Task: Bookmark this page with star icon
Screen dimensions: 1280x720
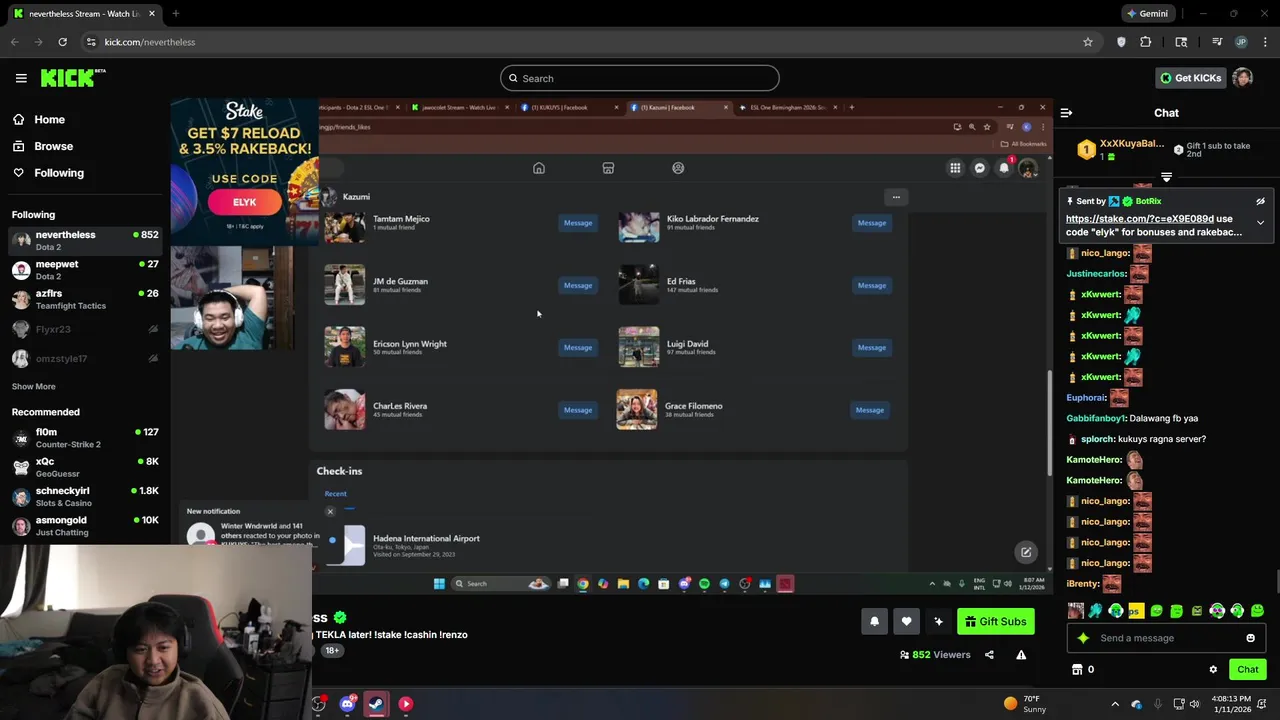Action: coord(1088,42)
